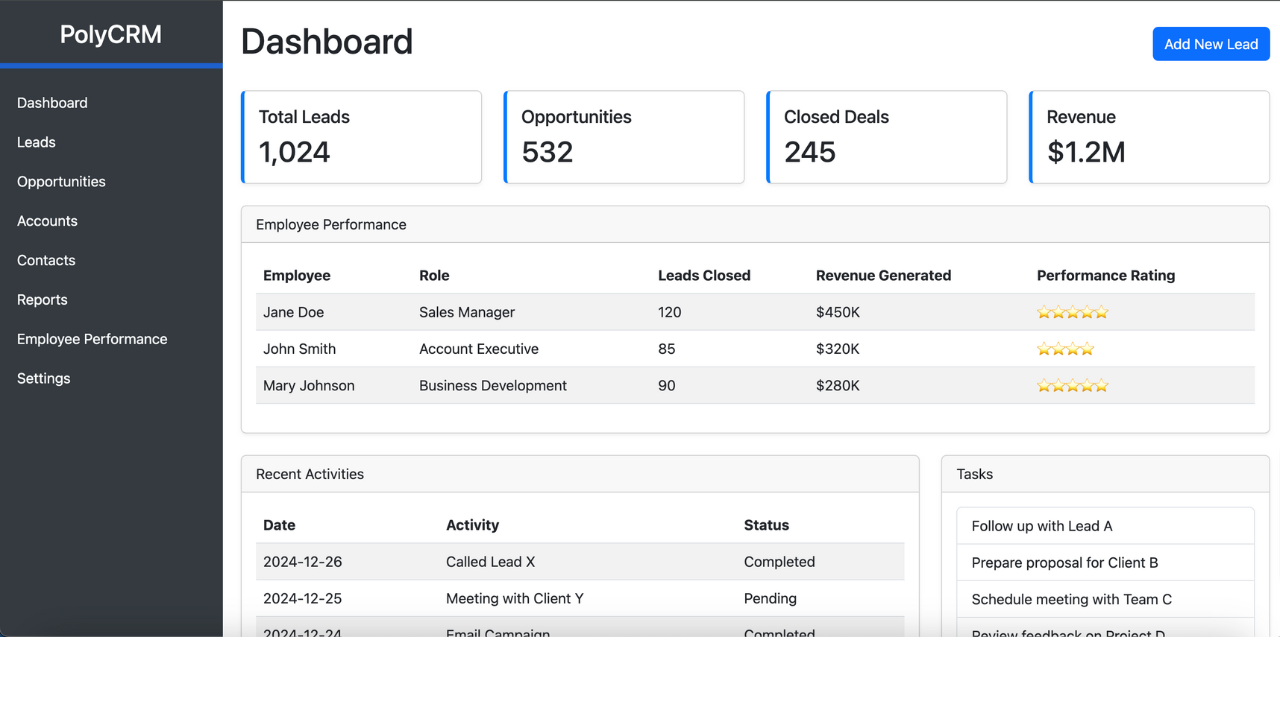Viewport: 1280px width, 720px height.
Task: Click the Revenue $1.2M card
Action: [1149, 137]
